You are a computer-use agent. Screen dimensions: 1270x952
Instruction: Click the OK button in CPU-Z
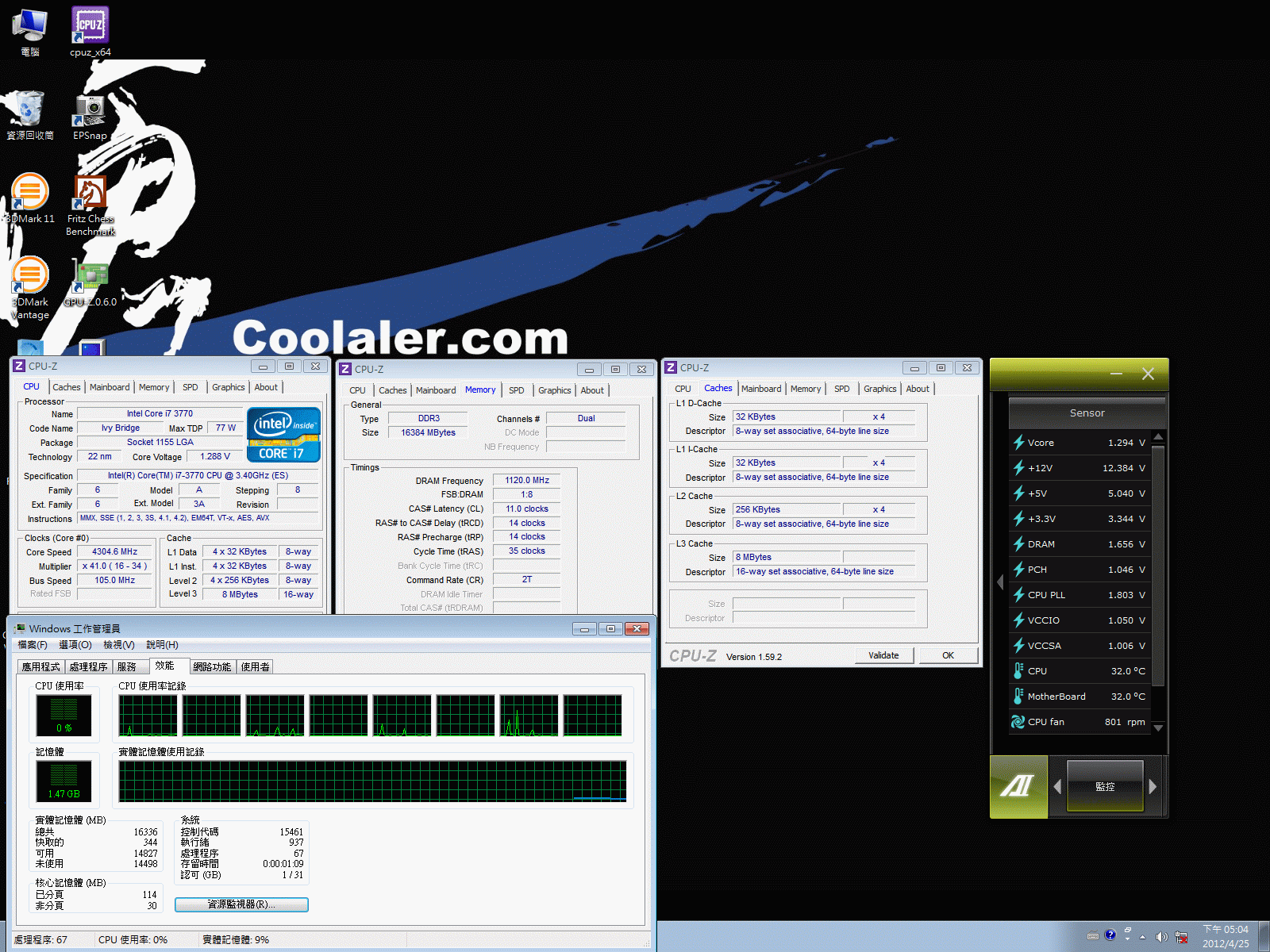click(x=948, y=655)
